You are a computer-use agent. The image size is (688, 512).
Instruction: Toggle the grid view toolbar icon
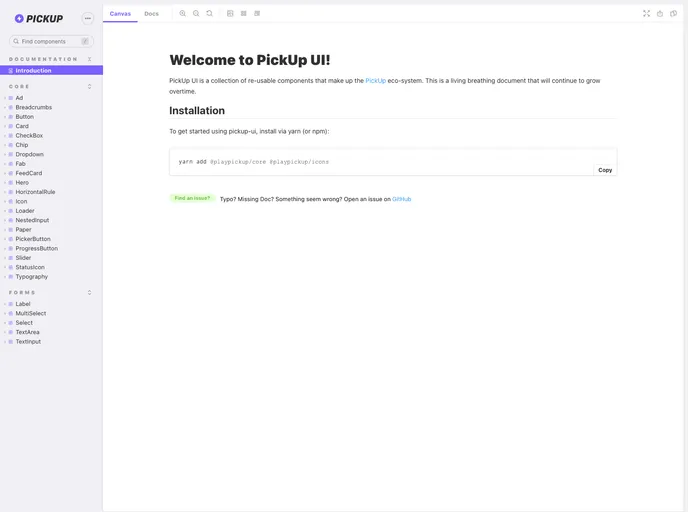pyautogui.click(x=244, y=14)
